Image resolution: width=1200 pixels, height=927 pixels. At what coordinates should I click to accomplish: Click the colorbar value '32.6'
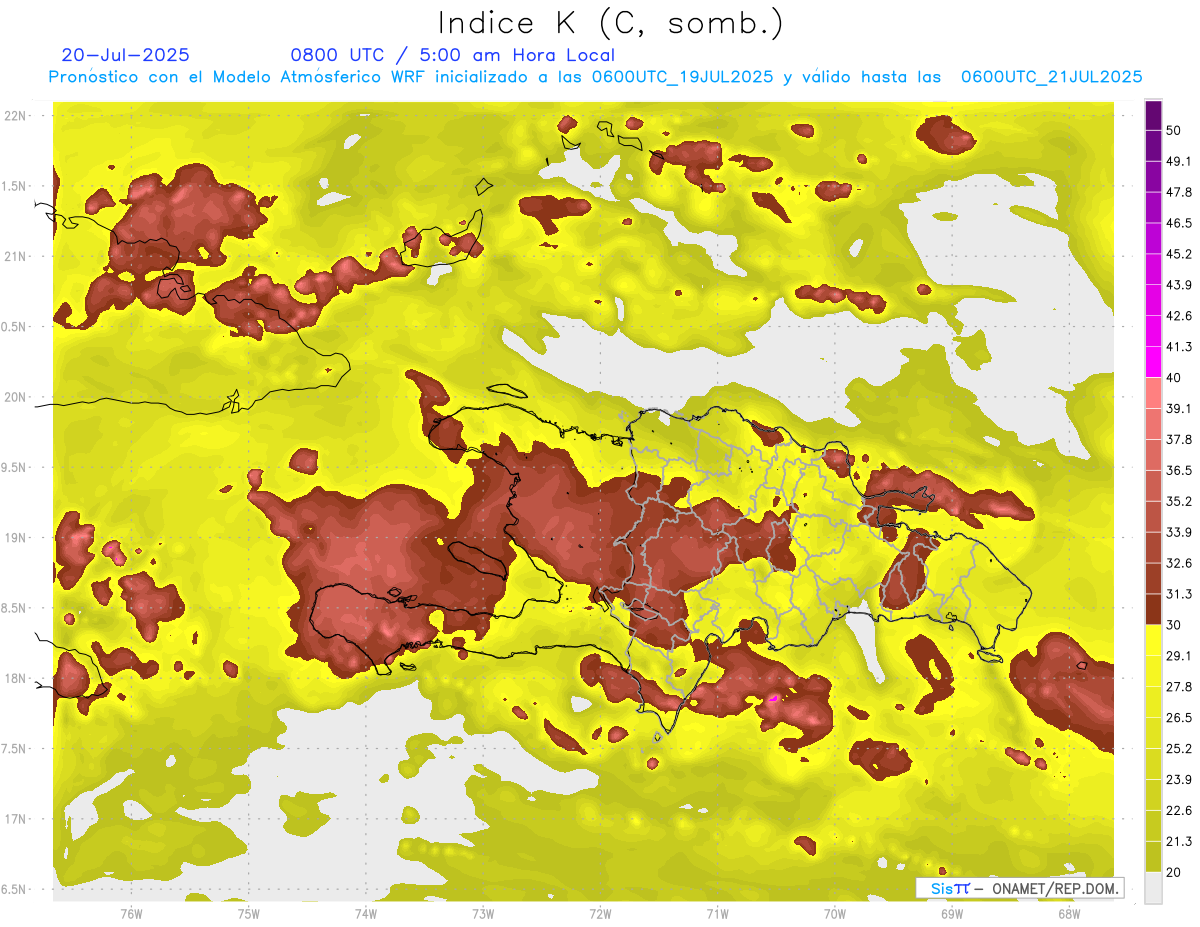coord(1179,563)
